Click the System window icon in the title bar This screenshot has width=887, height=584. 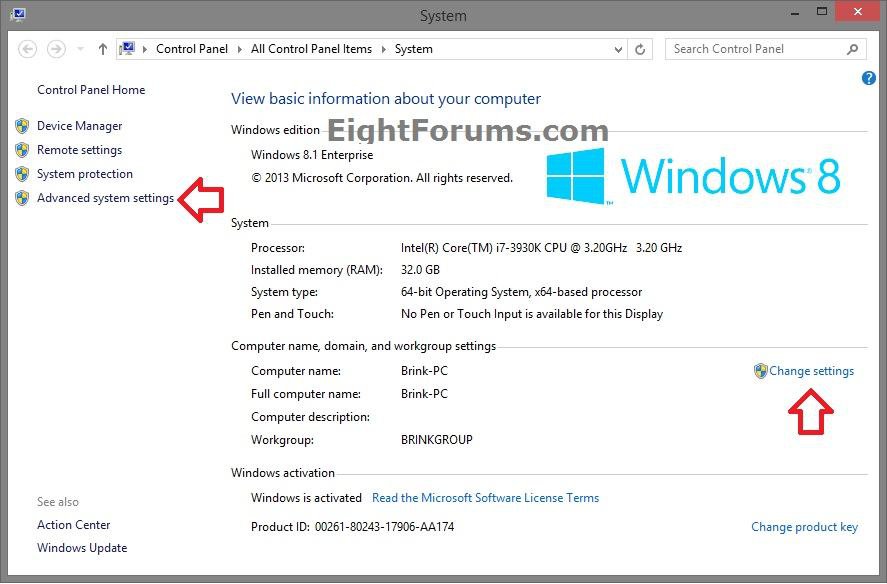(x=18, y=14)
